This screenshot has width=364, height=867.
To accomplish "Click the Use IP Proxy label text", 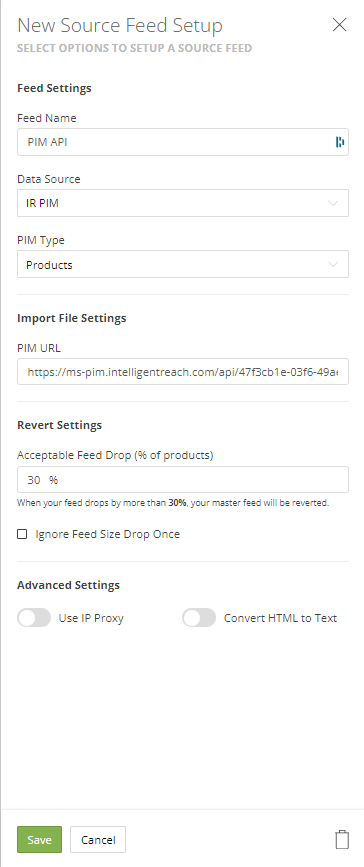I will [91, 618].
